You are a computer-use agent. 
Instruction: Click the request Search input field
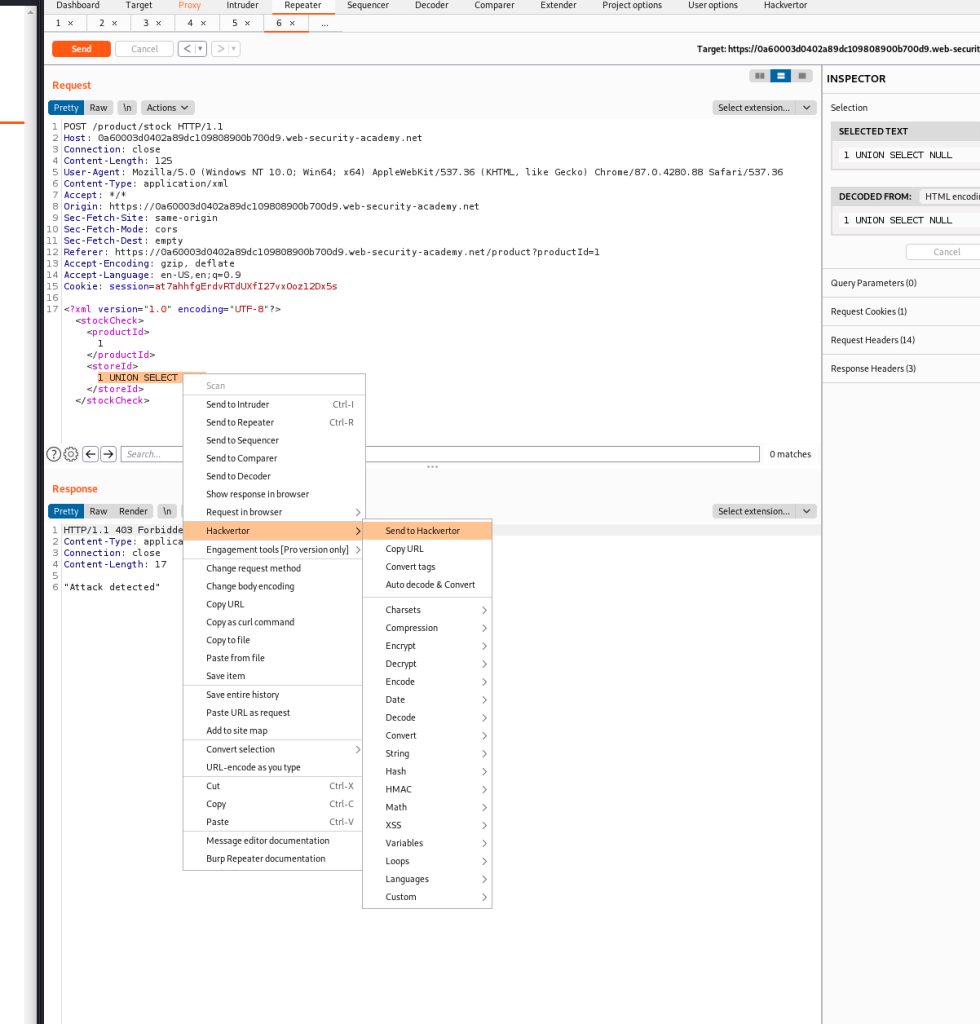coord(440,454)
